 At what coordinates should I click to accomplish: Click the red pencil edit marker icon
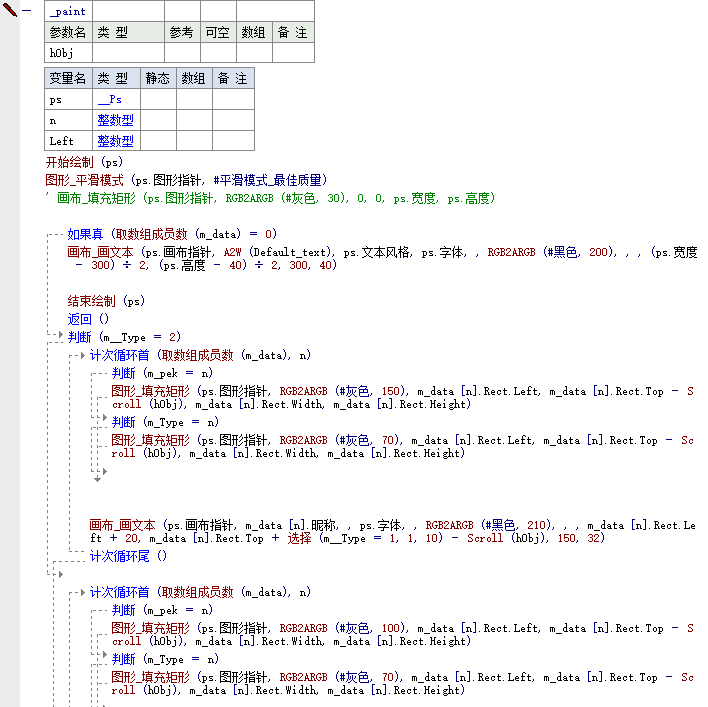tap(9, 9)
